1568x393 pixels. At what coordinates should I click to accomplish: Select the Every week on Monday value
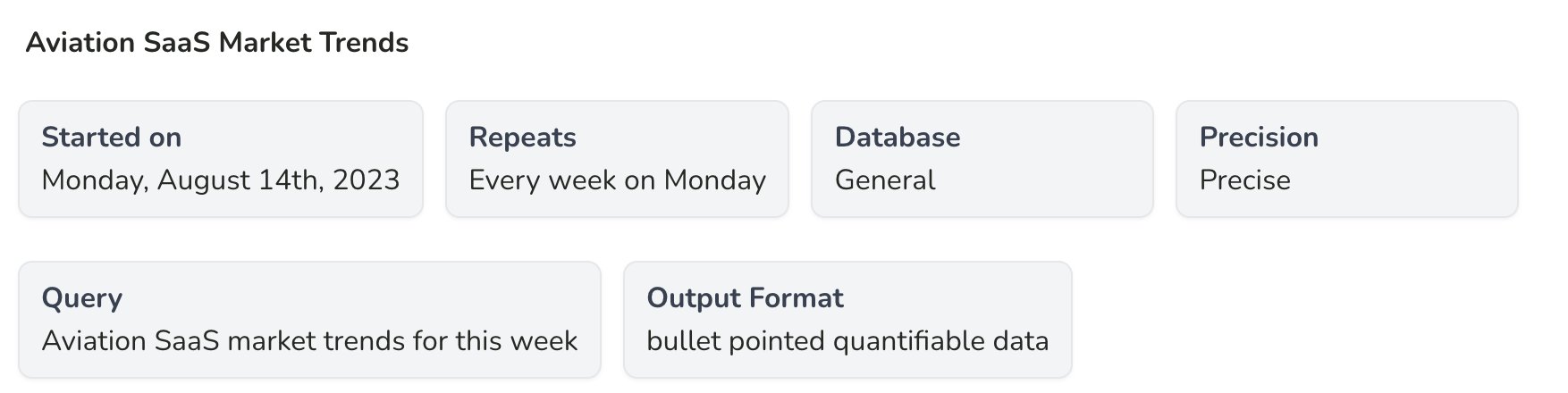tap(617, 180)
